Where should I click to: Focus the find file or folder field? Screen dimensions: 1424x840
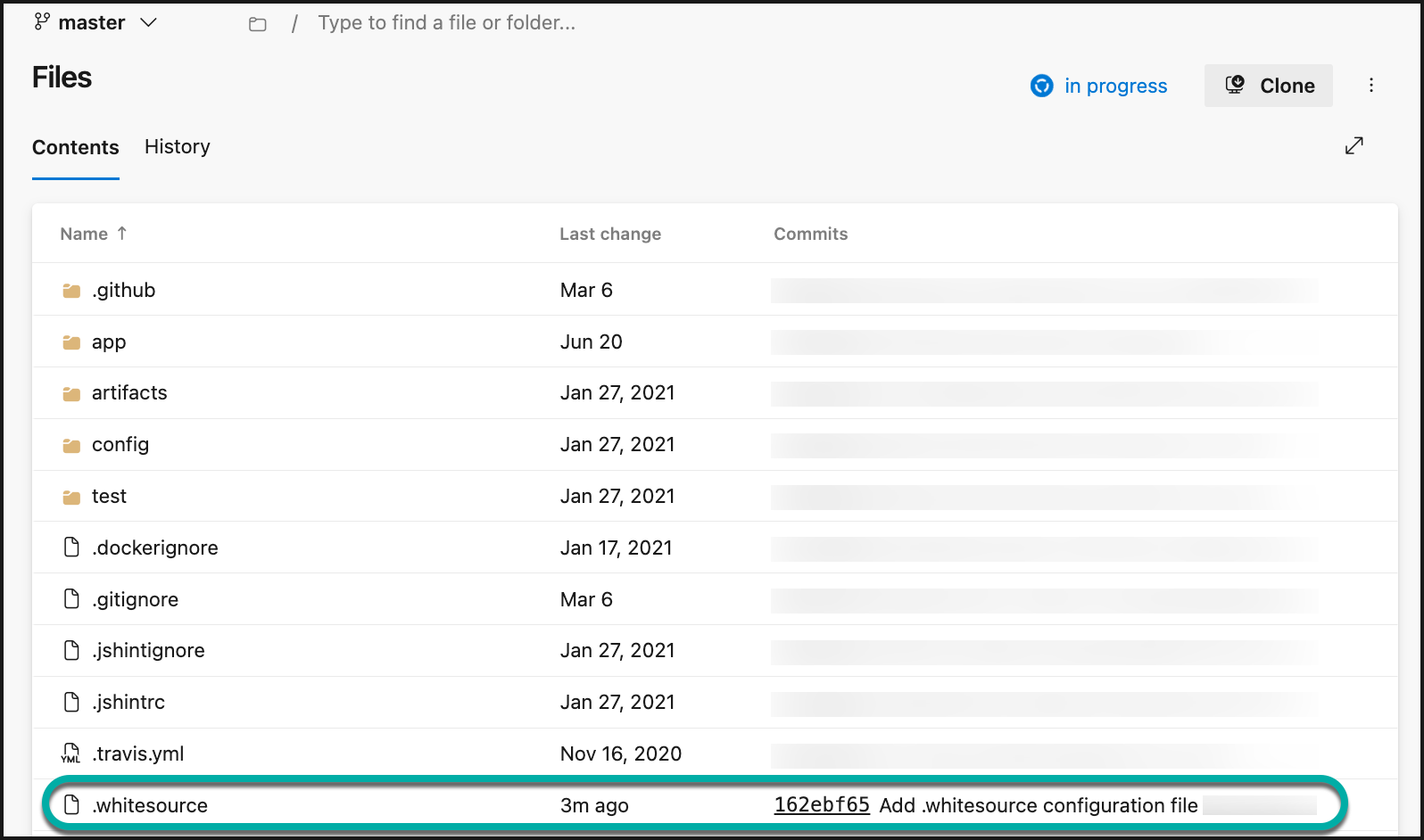point(446,23)
